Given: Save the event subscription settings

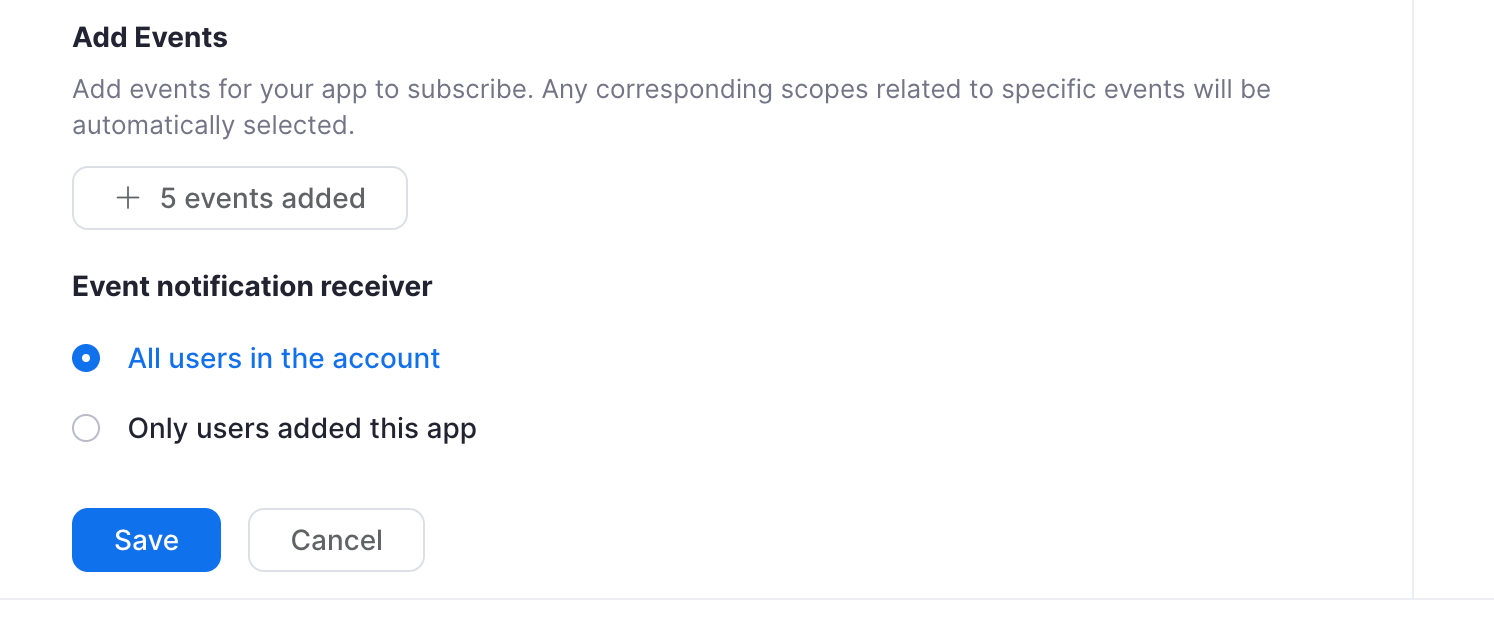Looking at the screenshot, I should pos(146,540).
